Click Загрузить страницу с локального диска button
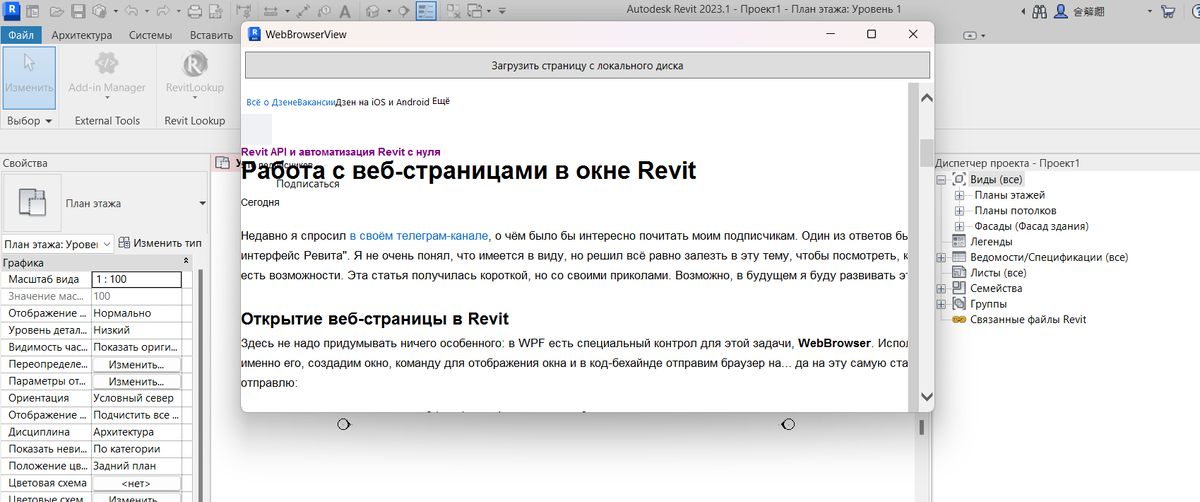 point(587,65)
